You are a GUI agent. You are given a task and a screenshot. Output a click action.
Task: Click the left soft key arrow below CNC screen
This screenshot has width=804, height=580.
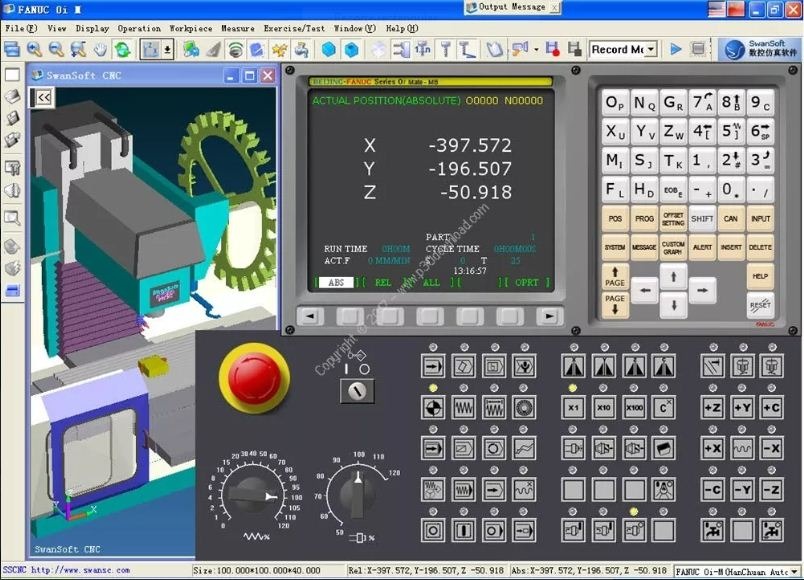310,316
